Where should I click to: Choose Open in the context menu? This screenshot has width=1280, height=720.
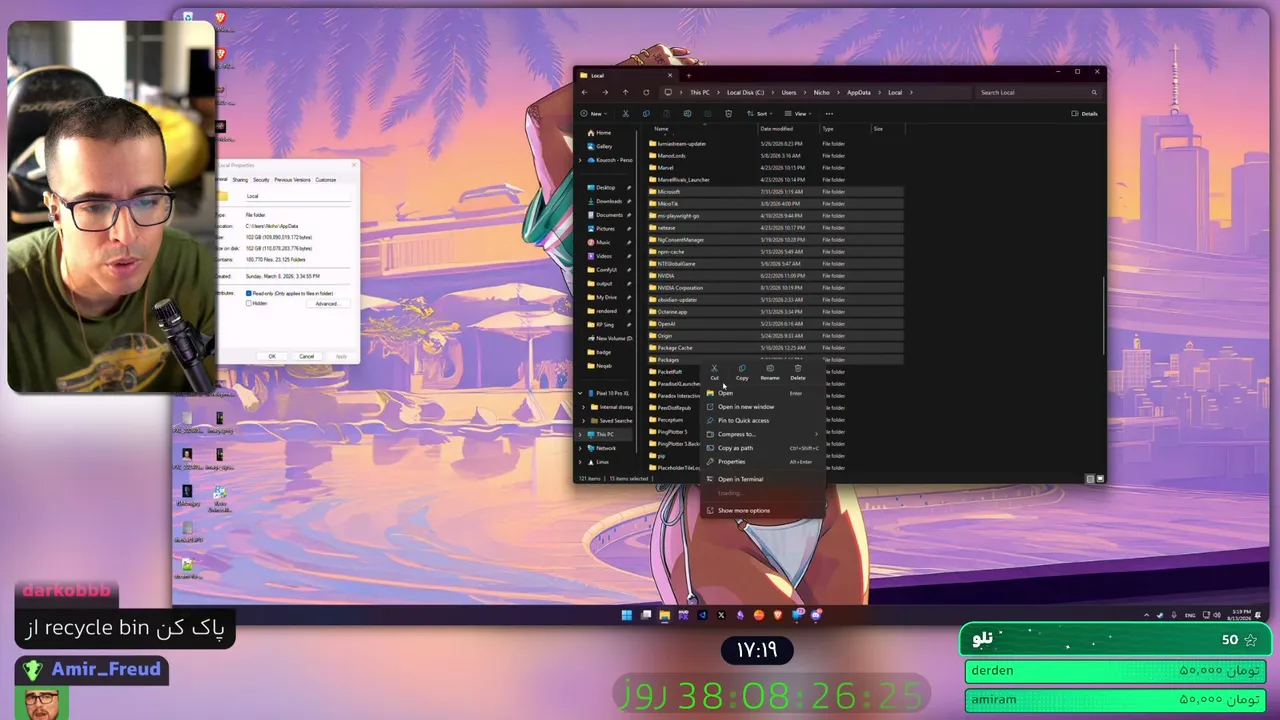pos(764,393)
